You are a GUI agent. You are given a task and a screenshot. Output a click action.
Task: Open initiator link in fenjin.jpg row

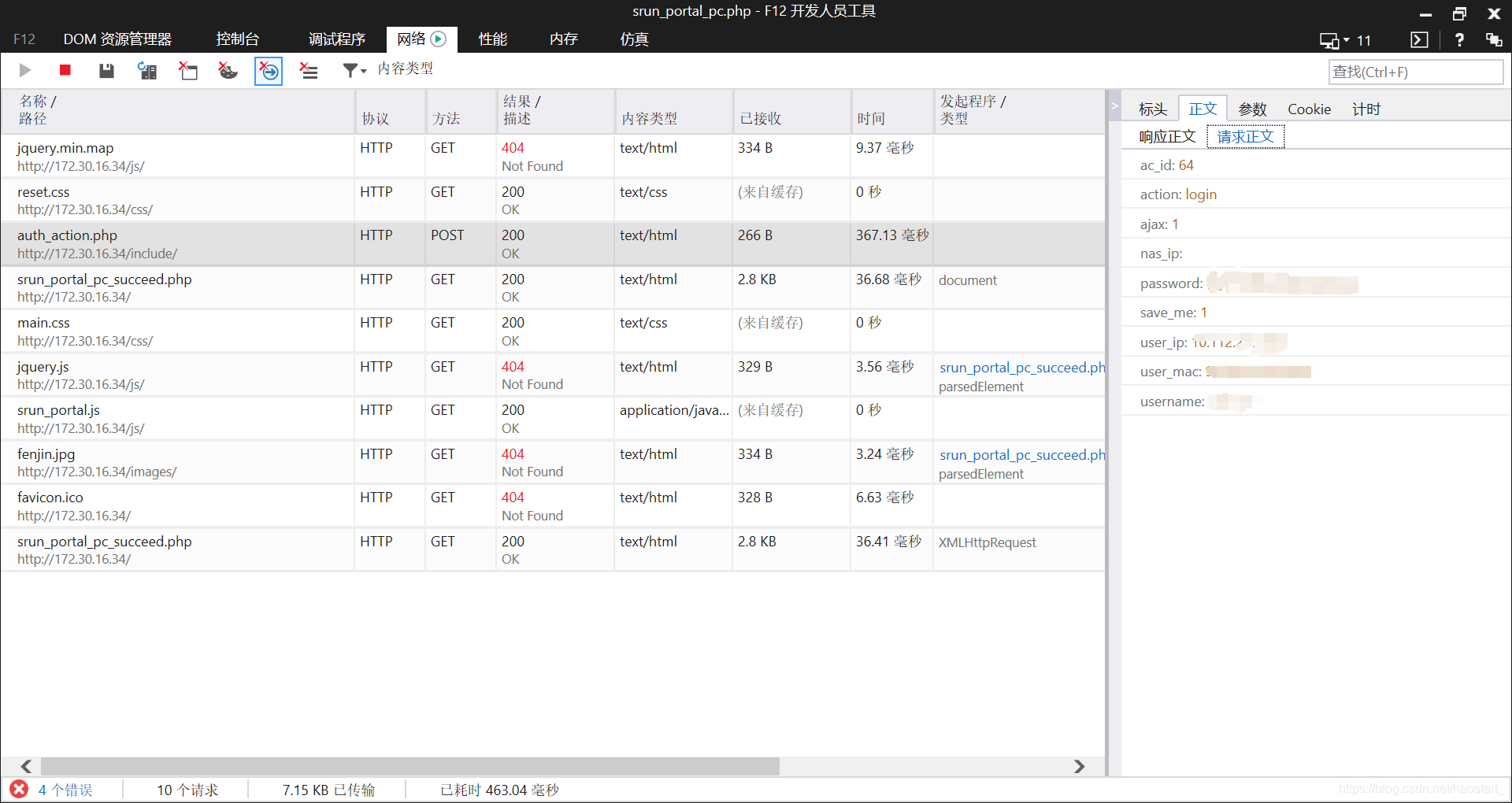pos(1021,455)
